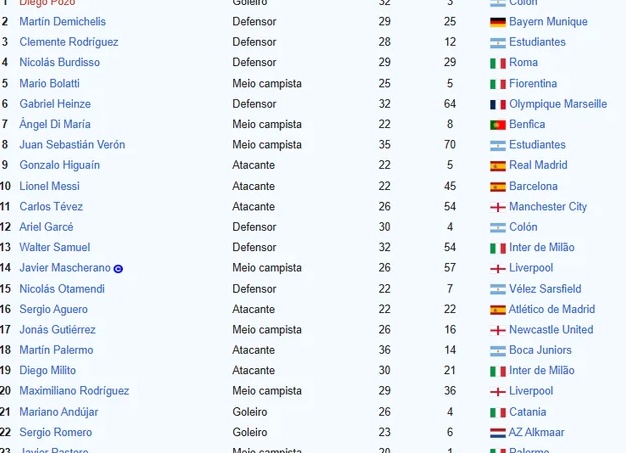Click the Dutch flag beside AZ Alkmaar

coord(498,433)
